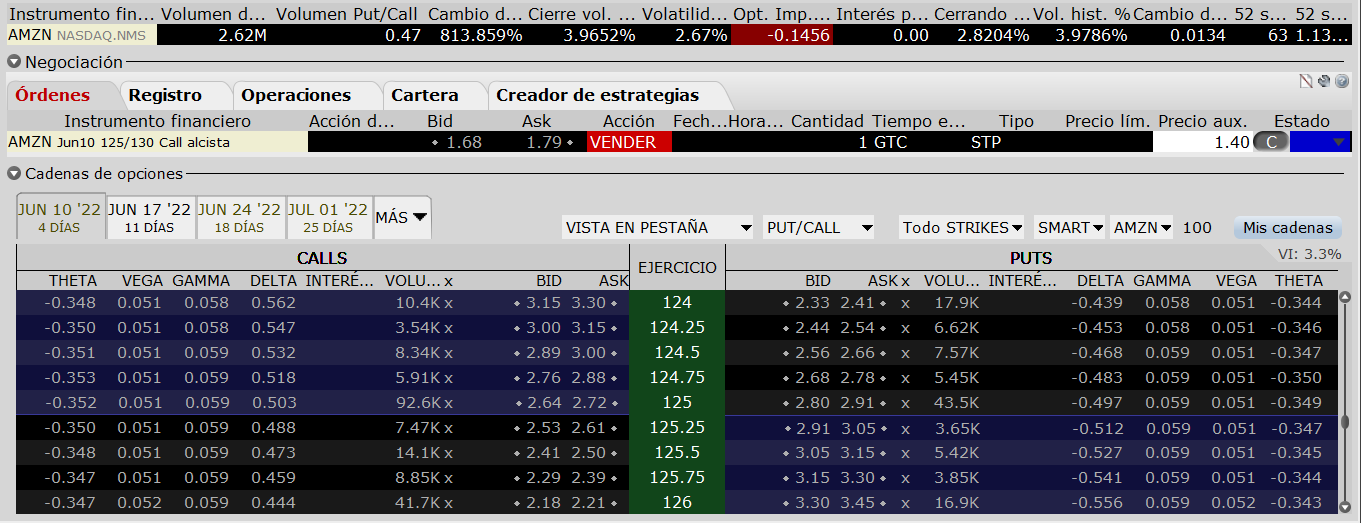Screen dimensions: 1361x523
Task: Click the PUTS section header
Action: tap(1030, 259)
